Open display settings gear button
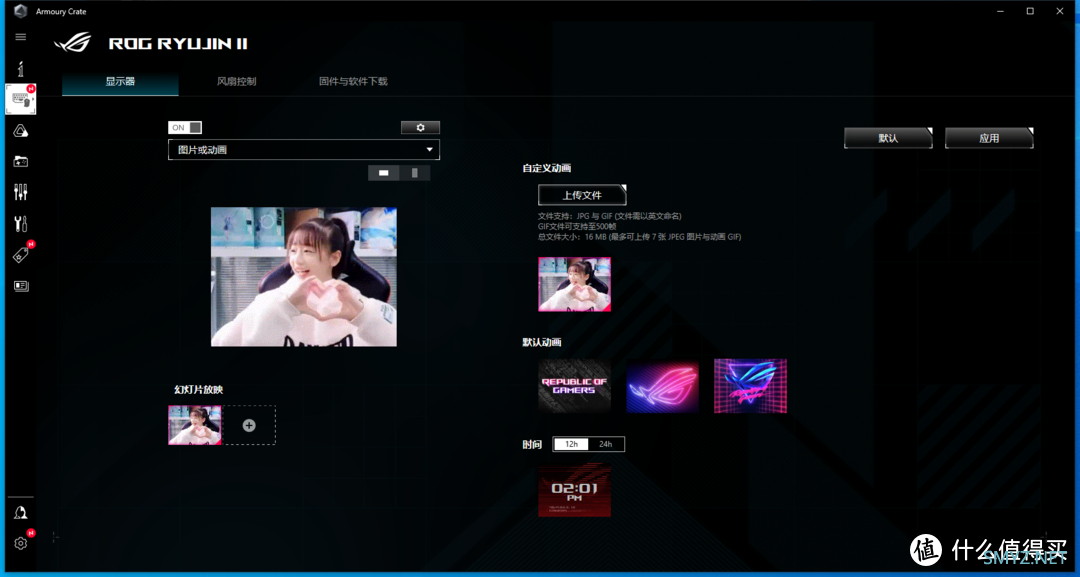Viewport: 1080px width, 577px height. pos(420,127)
